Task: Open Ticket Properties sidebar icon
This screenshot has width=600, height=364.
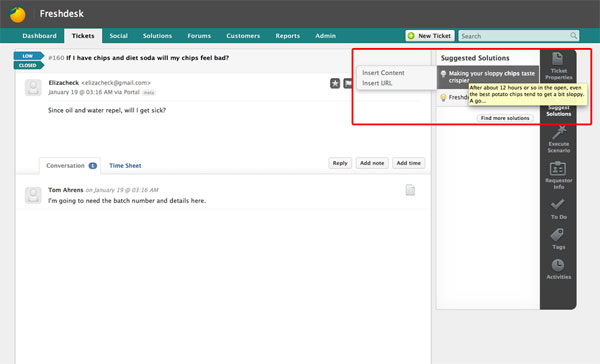Action: tap(558, 66)
